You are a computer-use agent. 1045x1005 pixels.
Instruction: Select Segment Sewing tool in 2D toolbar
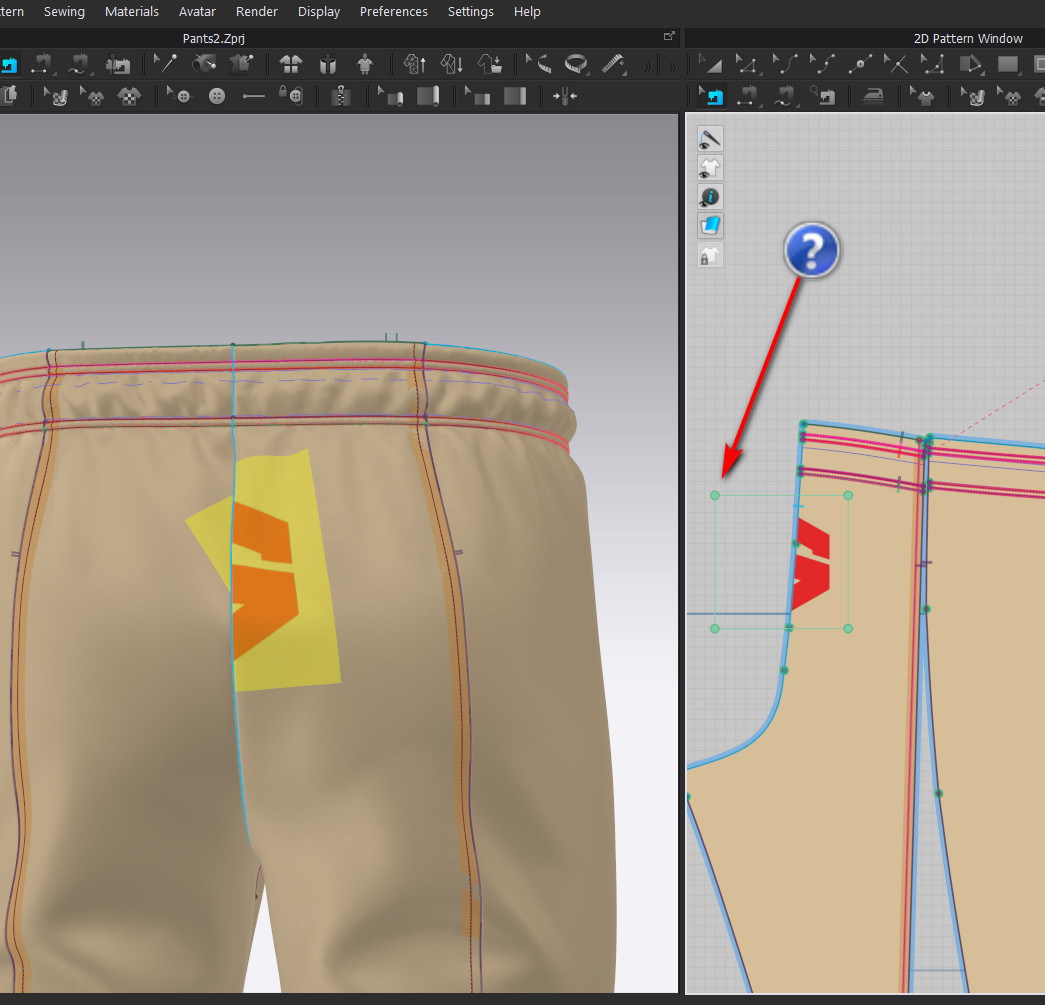748,97
